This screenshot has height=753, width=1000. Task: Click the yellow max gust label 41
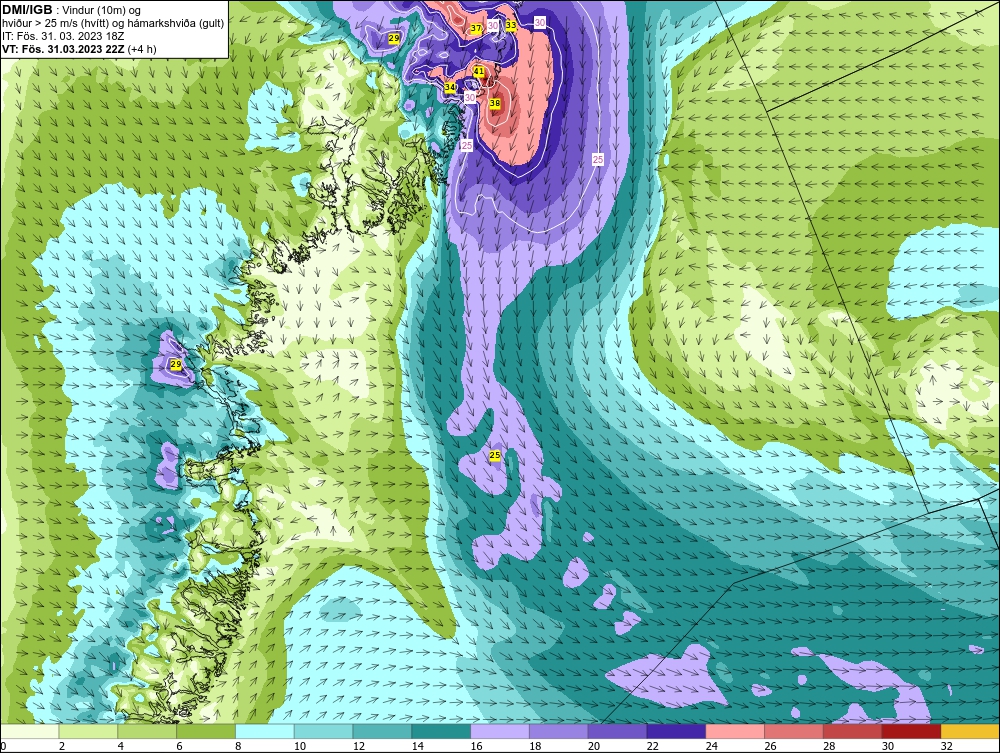[478, 72]
